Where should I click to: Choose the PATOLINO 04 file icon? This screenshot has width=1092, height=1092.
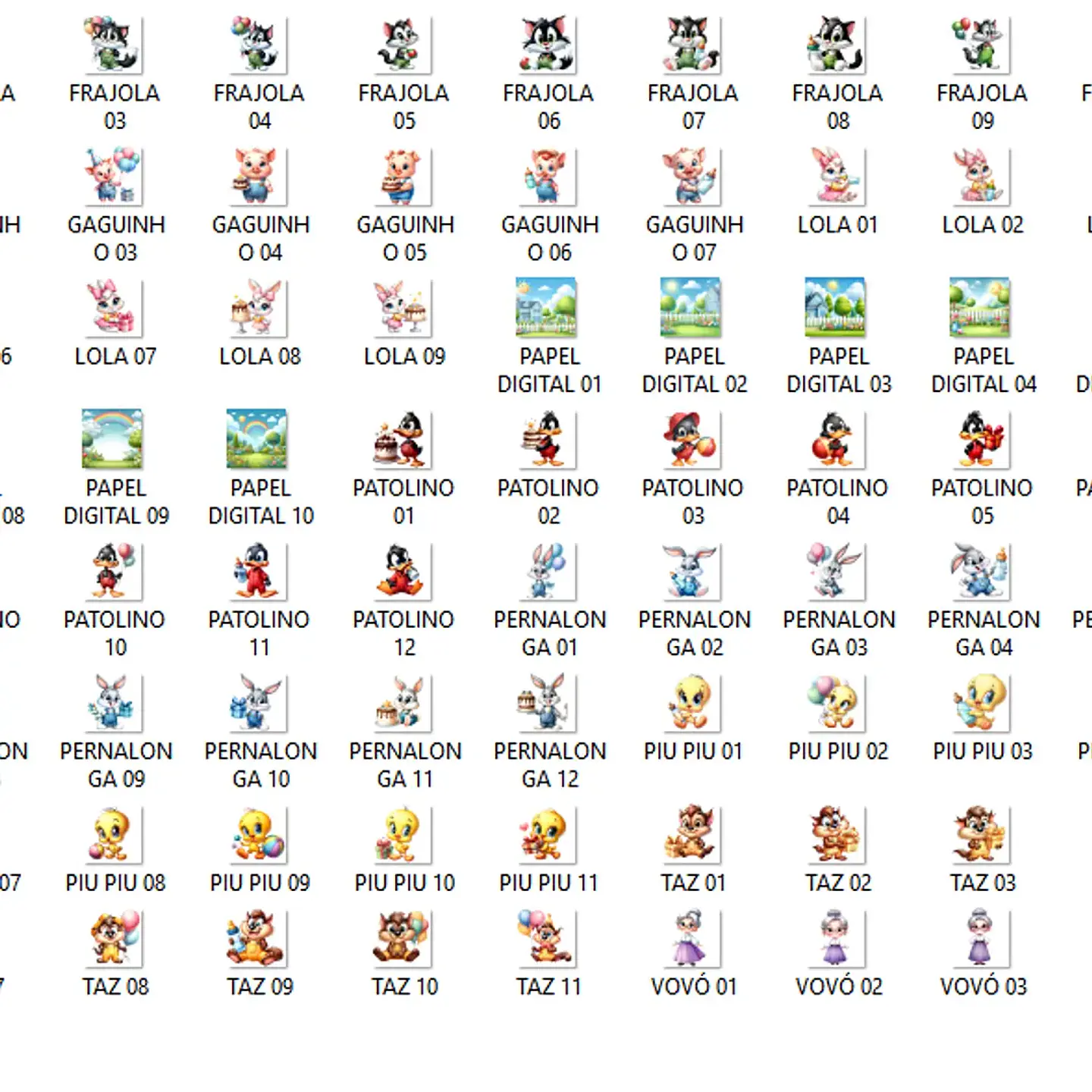point(838,440)
